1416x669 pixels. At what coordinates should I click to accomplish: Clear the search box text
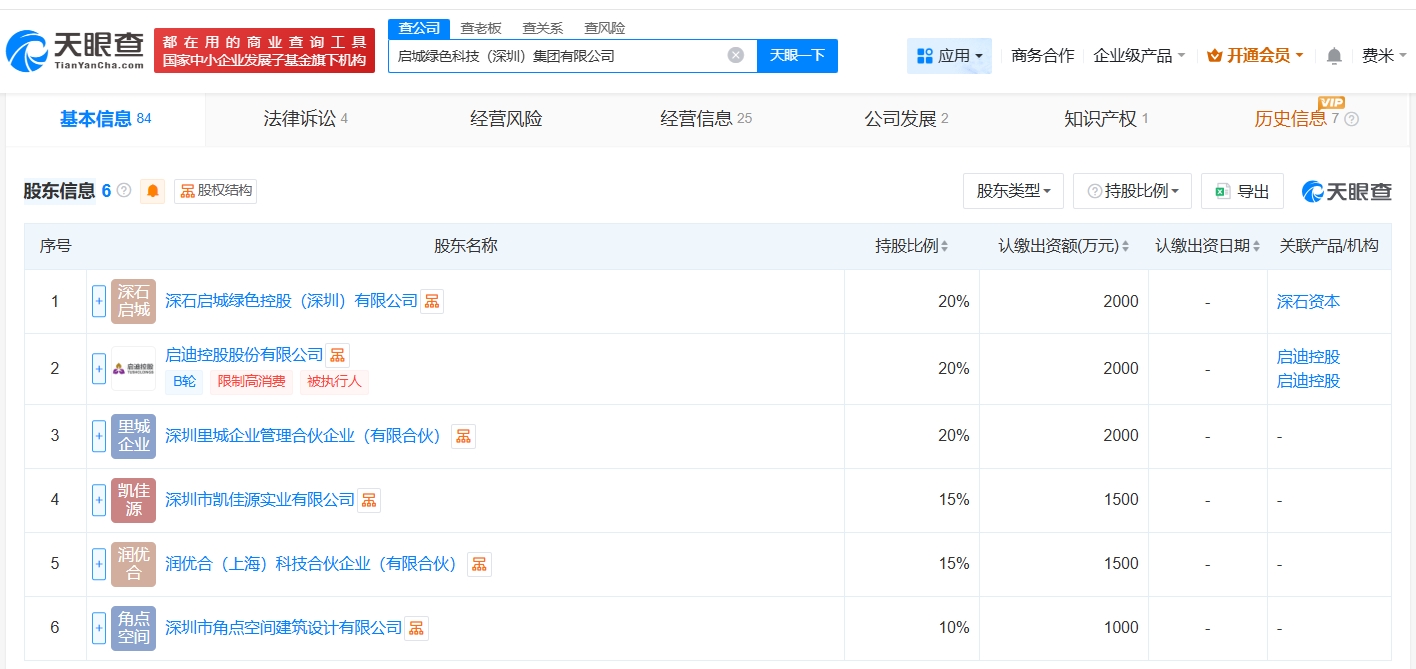736,55
